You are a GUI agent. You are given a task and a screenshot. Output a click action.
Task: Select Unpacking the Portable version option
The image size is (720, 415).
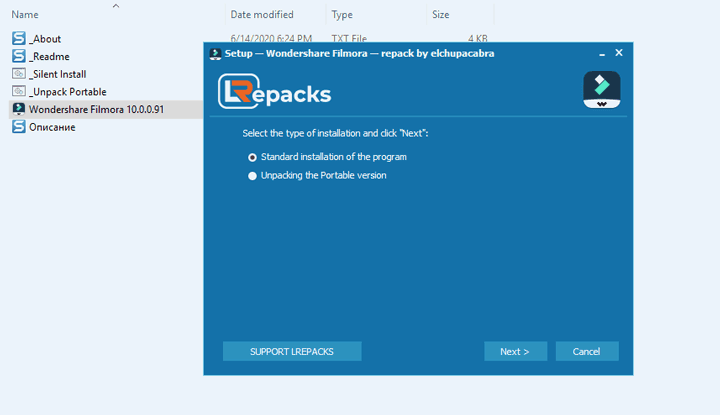(253, 176)
